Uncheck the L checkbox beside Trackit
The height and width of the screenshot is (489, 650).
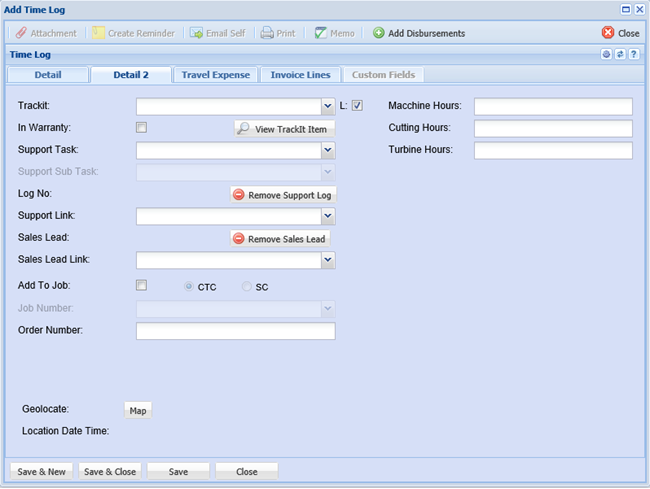(x=357, y=105)
